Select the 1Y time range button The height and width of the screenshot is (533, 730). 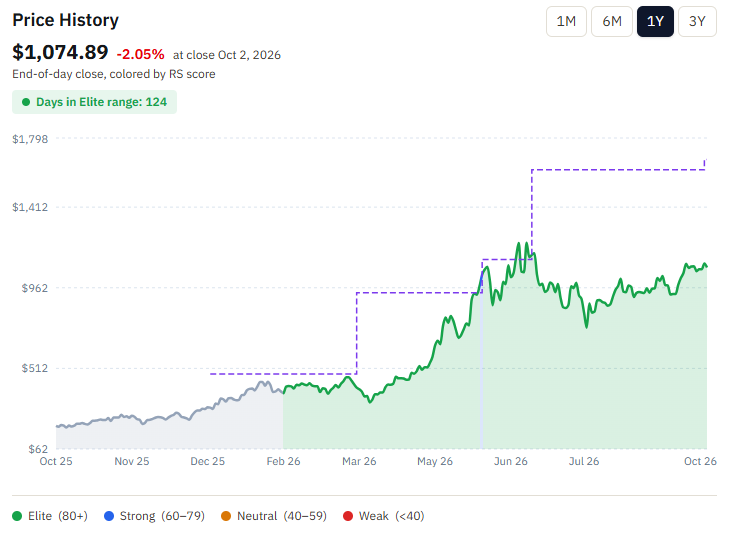(655, 21)
